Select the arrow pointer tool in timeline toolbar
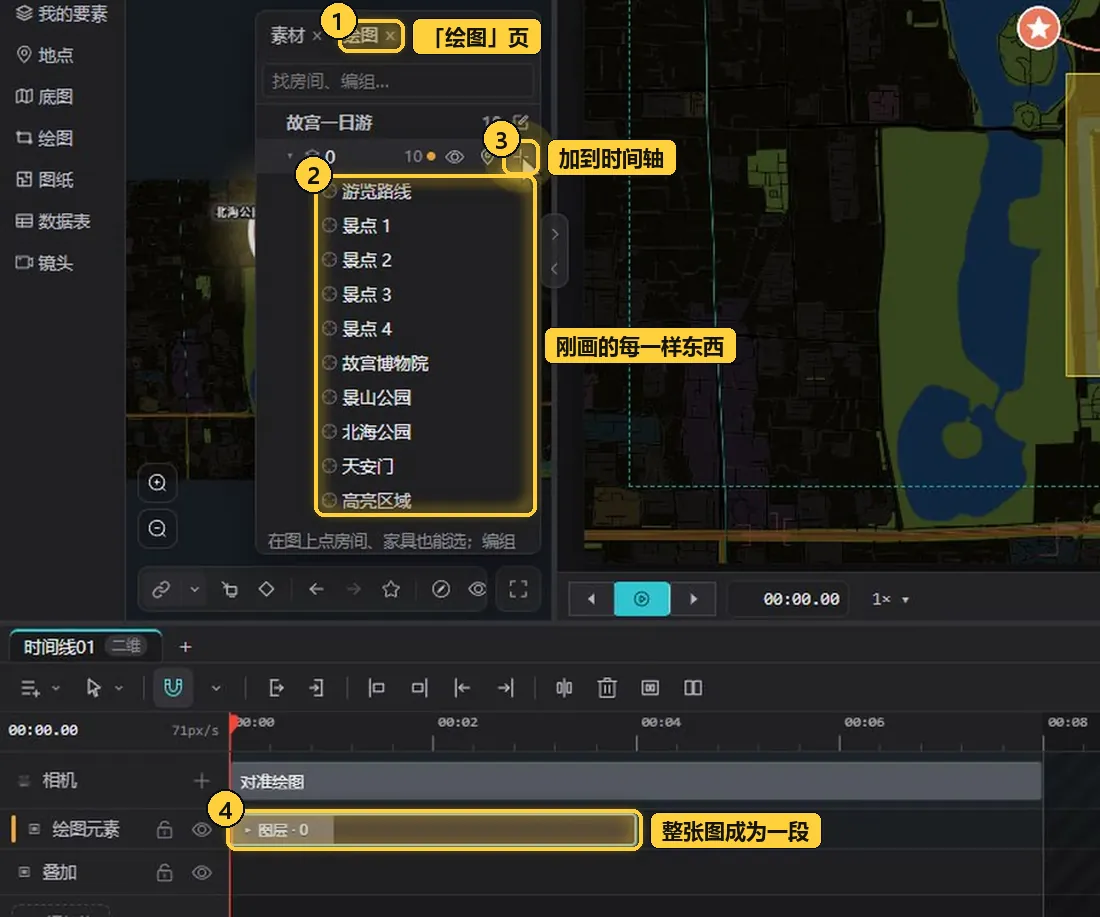The image size is (1100, 917). click(93, 688)
